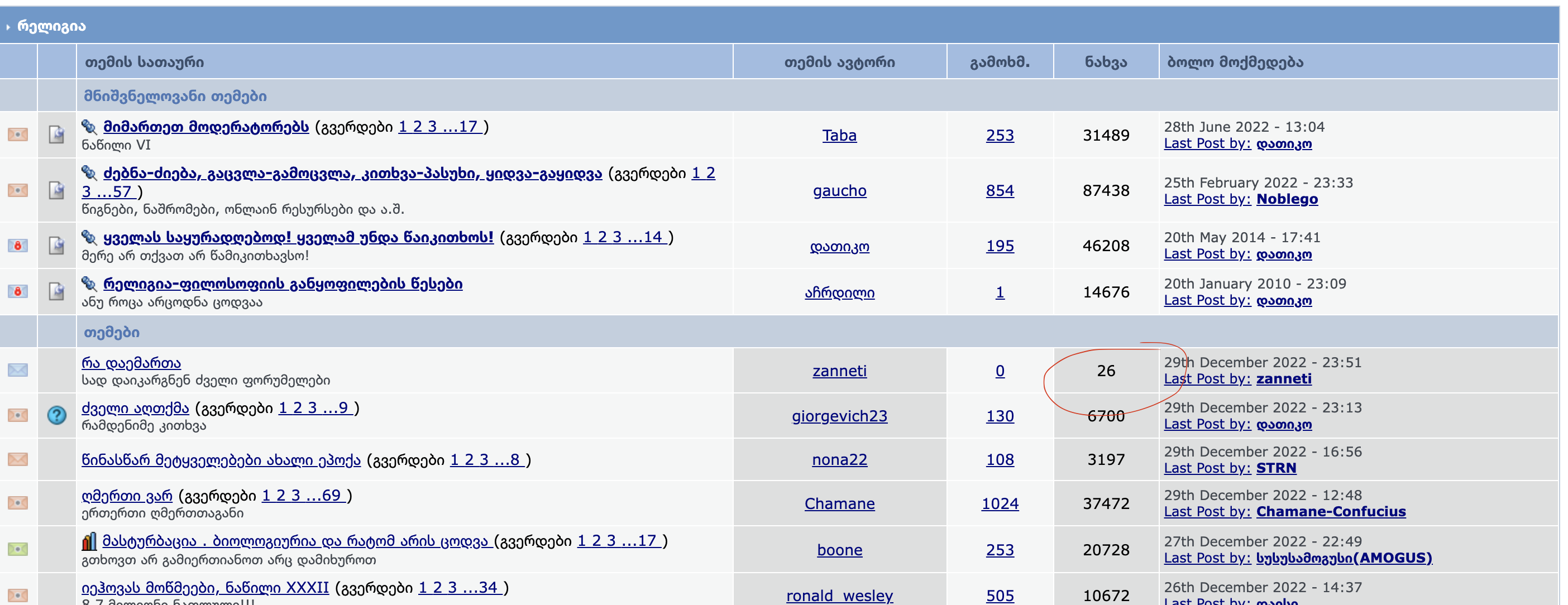Viewport: 1568px width, 605px height.
Task: Open zanneti author profile link
Action: click(839, 371)
